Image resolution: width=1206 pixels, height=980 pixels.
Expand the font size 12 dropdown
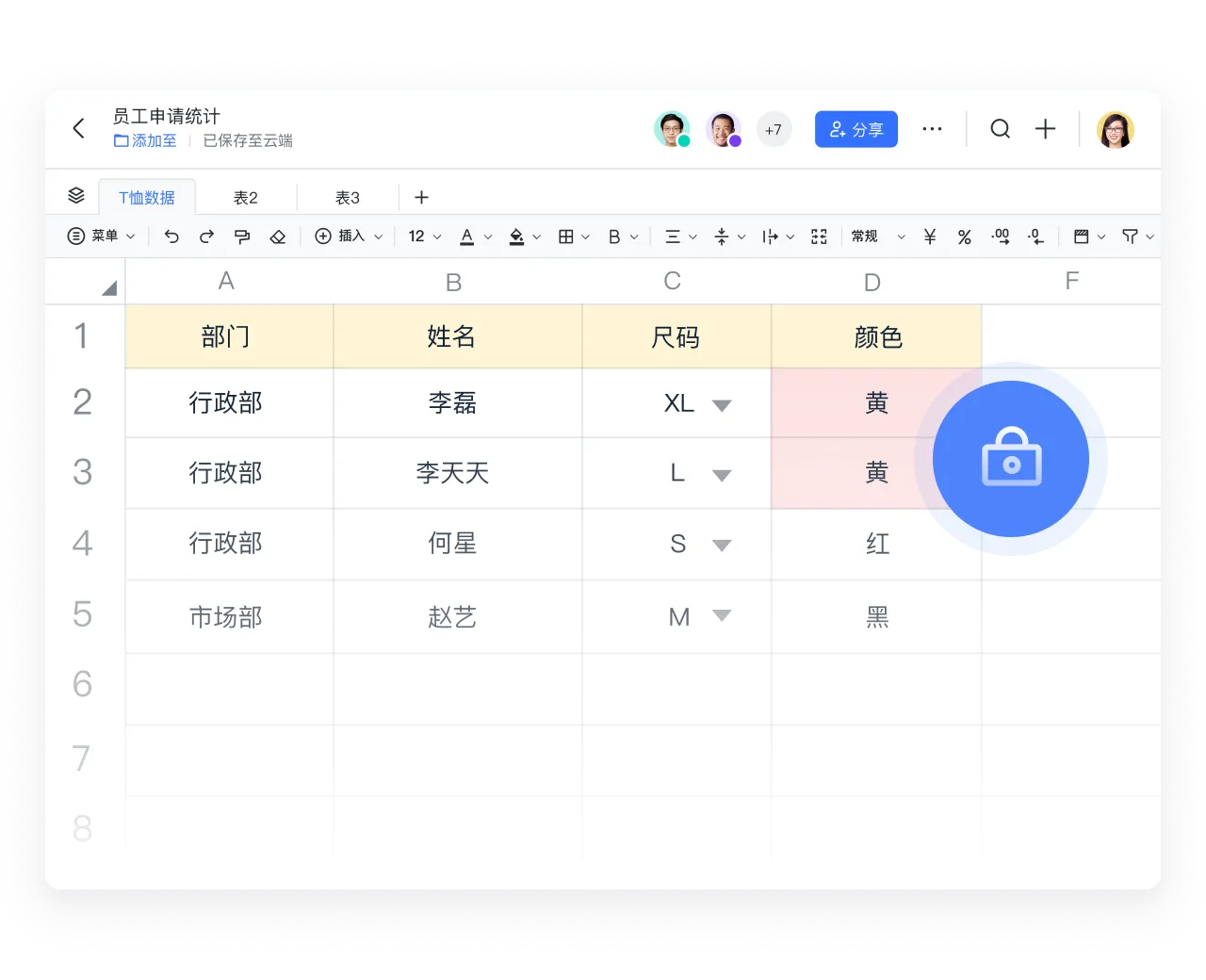coord(425,237)
